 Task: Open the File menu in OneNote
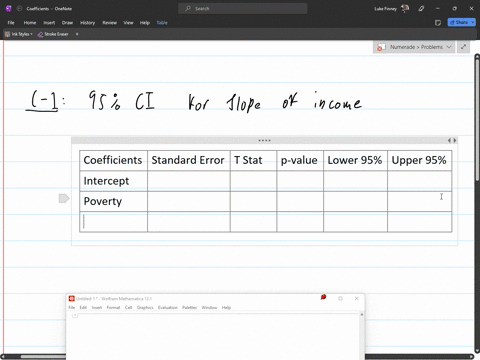11,23
